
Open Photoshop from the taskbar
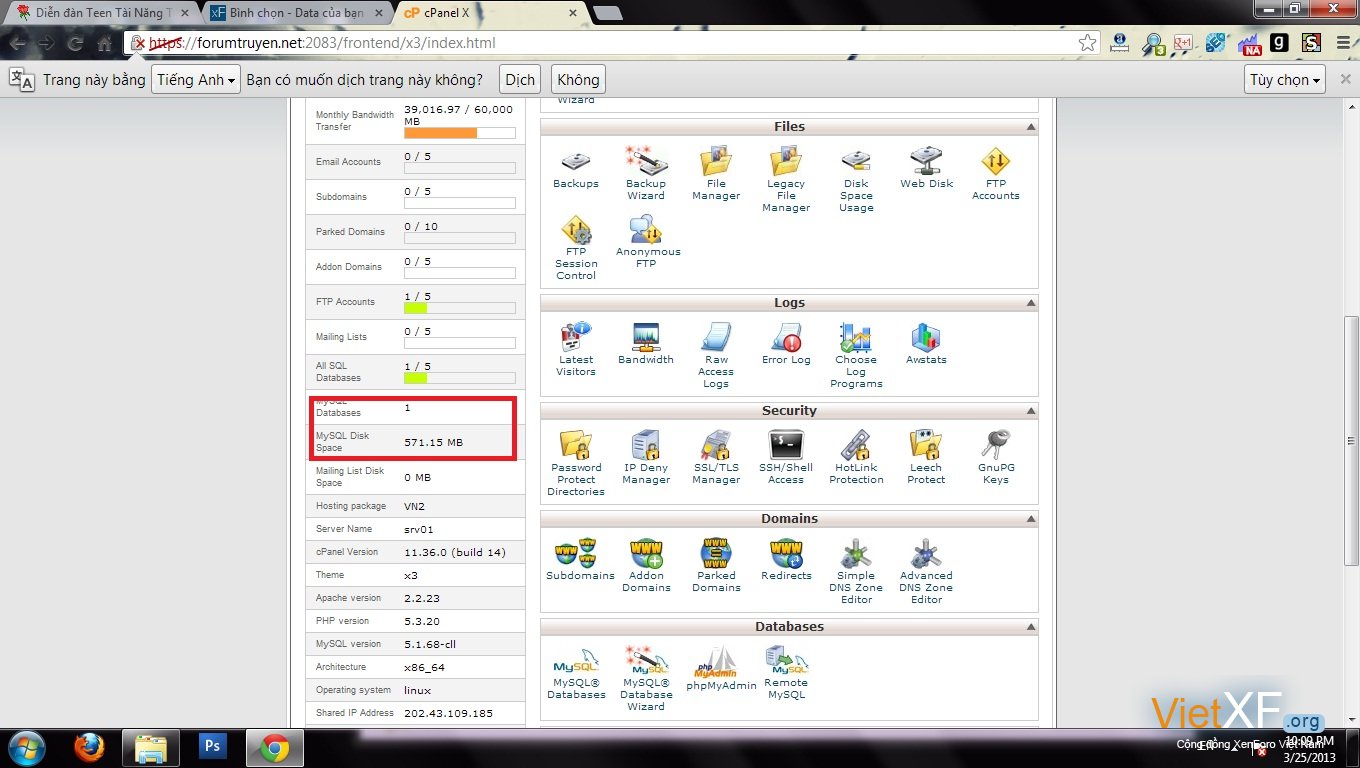pyautogui.click(x=212, y=747)
